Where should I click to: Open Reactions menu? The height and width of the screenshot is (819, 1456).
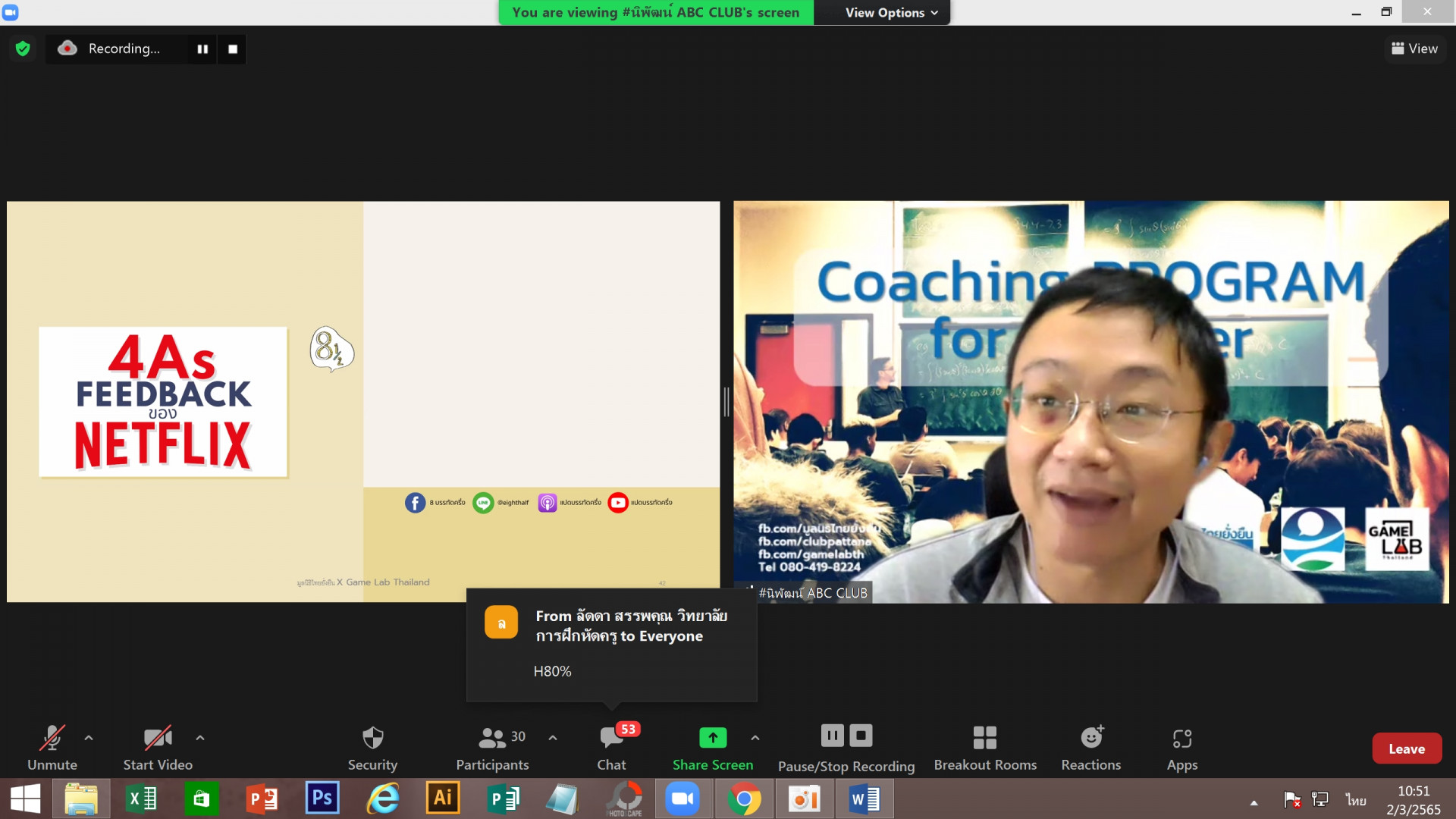pos(1091,748)
